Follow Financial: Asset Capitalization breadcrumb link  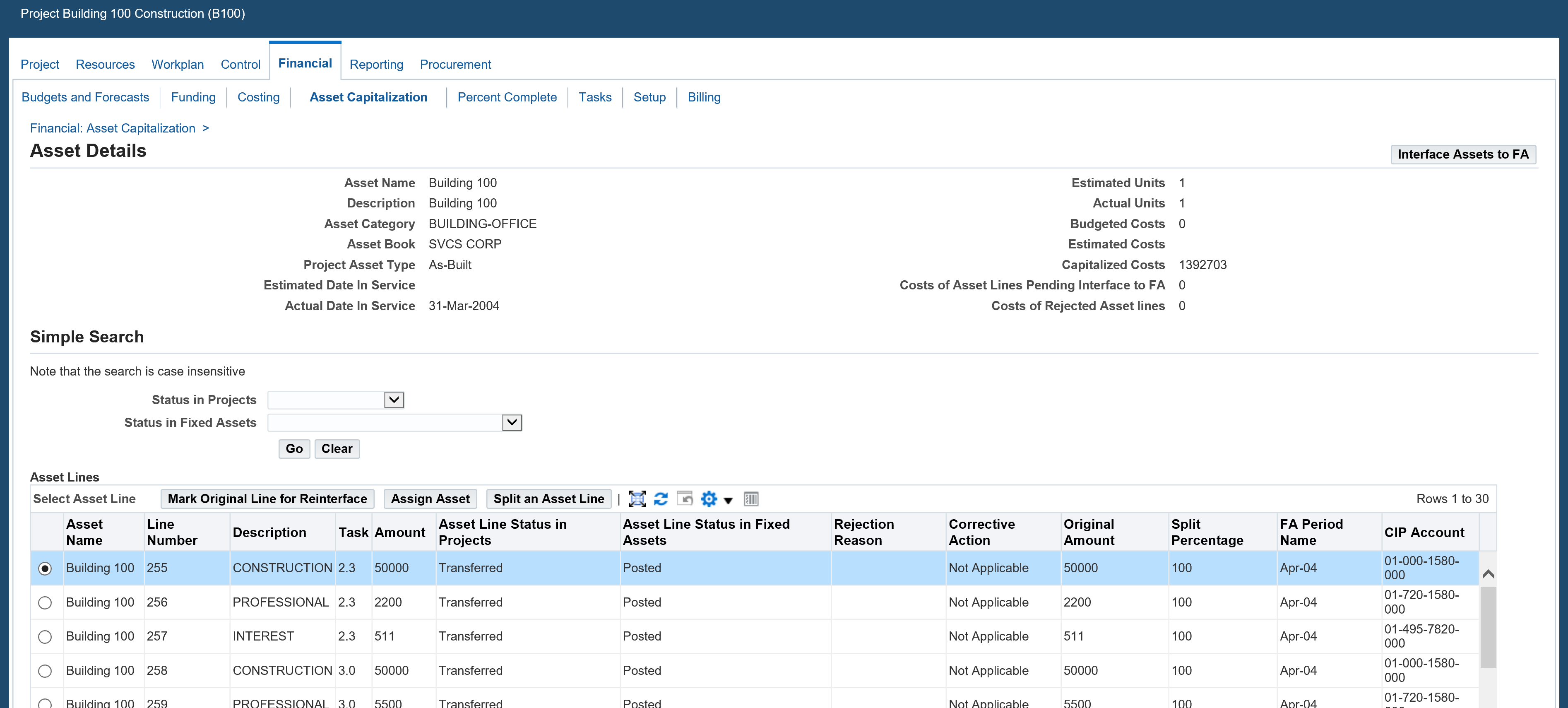click(x=113, y=128)
